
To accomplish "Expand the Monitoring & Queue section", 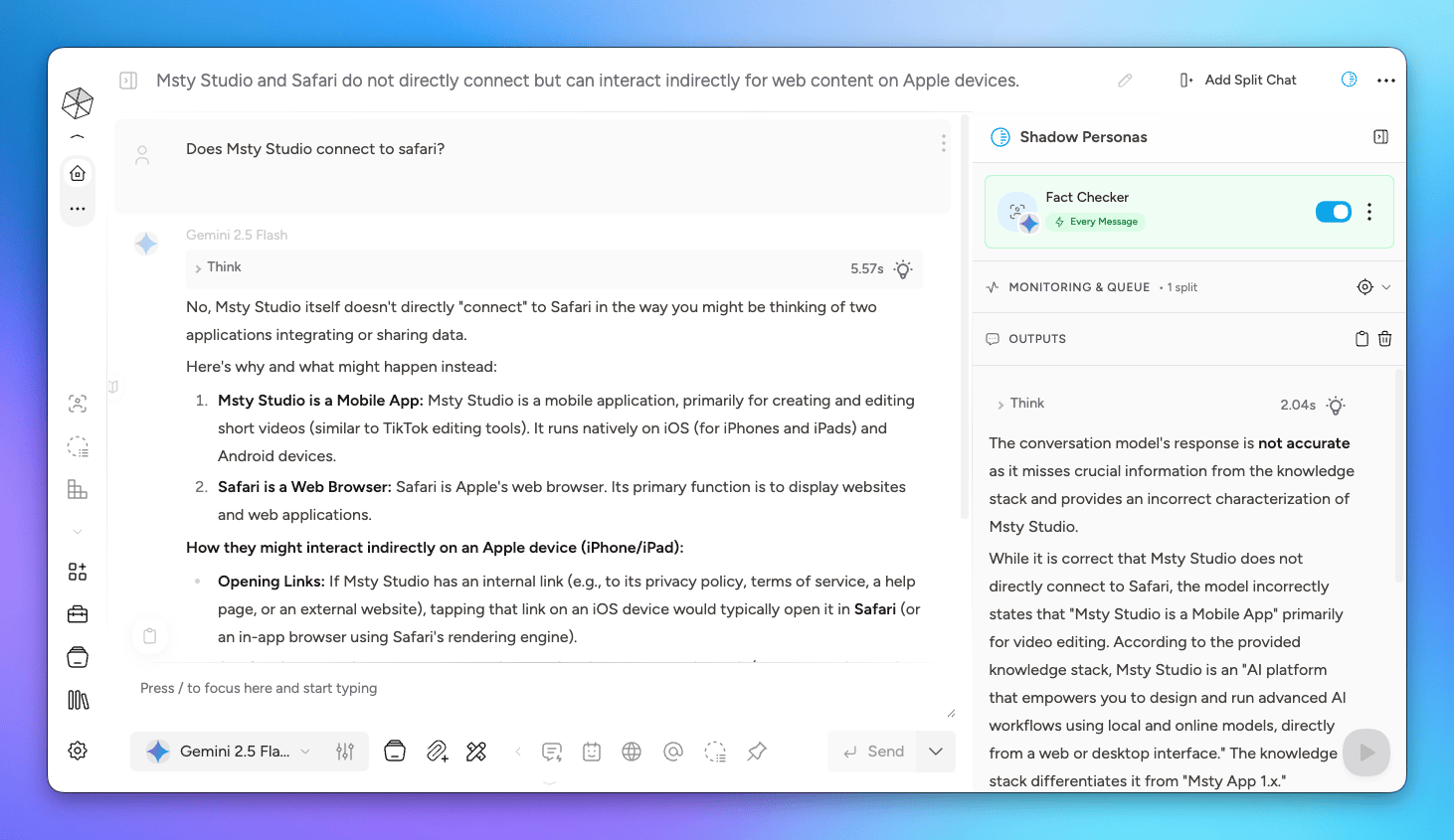I will [x=1385, y=287].
